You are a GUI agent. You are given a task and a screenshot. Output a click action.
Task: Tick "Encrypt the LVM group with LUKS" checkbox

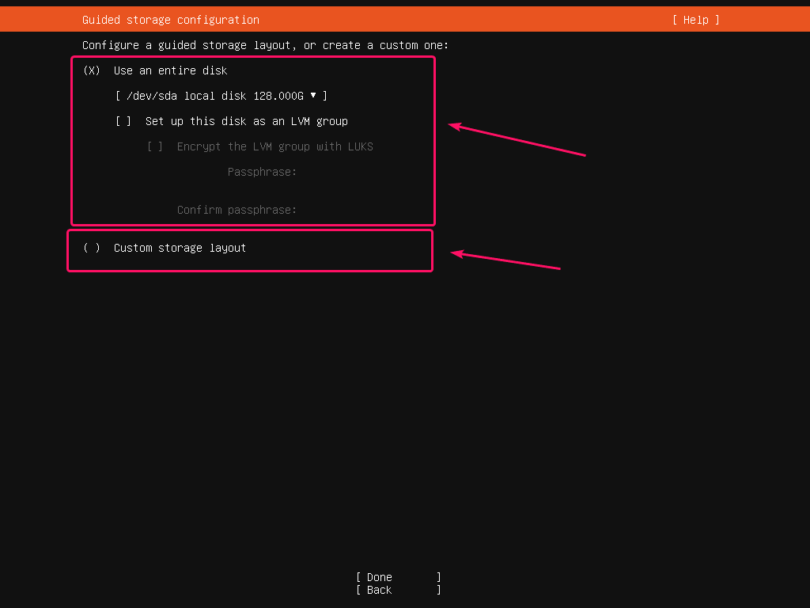155,147
